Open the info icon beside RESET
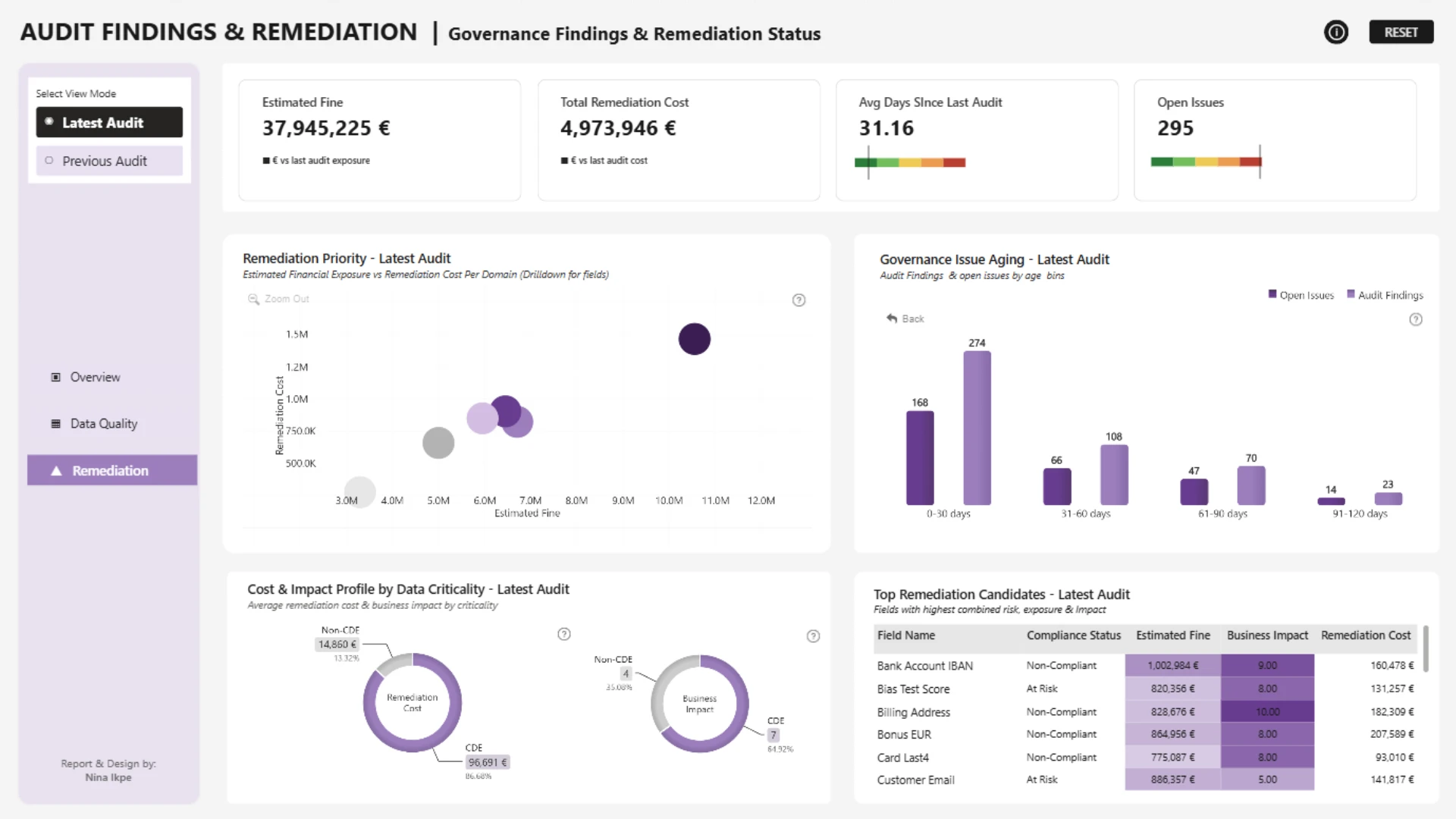This screenshot has width=1456, height=819. point(1336,33)
